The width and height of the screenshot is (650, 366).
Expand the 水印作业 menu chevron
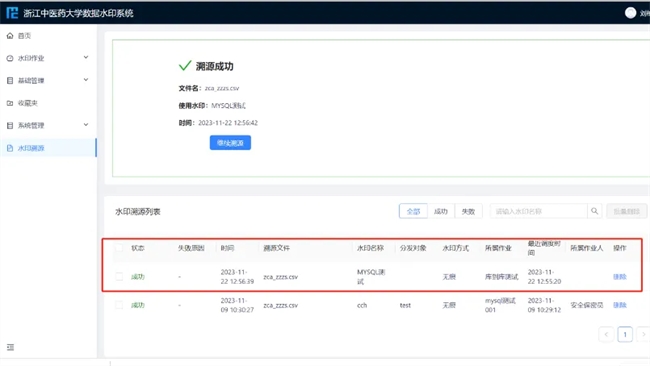pyautogui.click(x=86, y=57)
